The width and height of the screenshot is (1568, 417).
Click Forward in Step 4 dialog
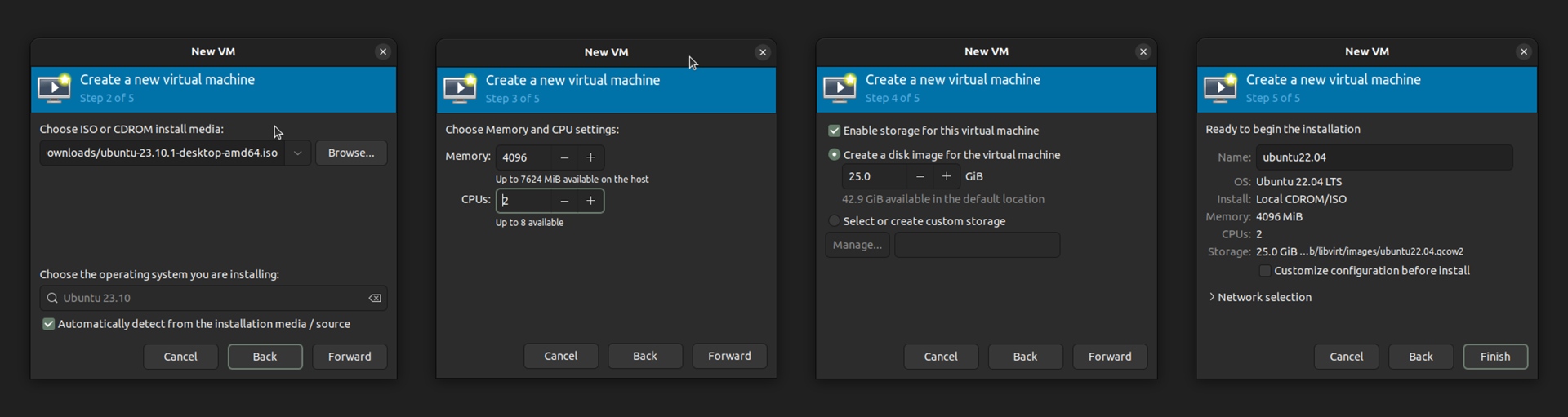coord(1110,357)
